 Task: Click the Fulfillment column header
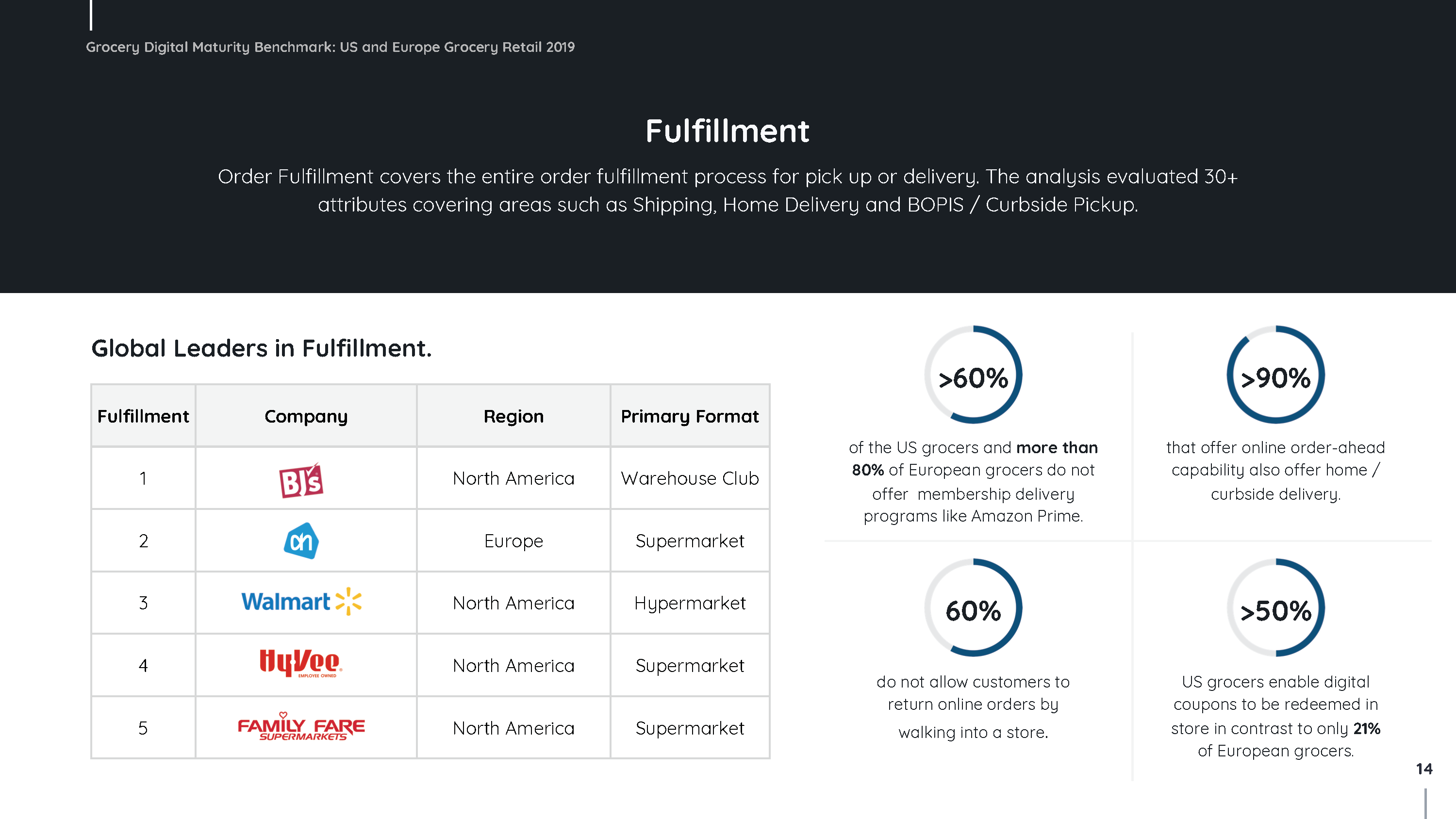click(143, 416)
